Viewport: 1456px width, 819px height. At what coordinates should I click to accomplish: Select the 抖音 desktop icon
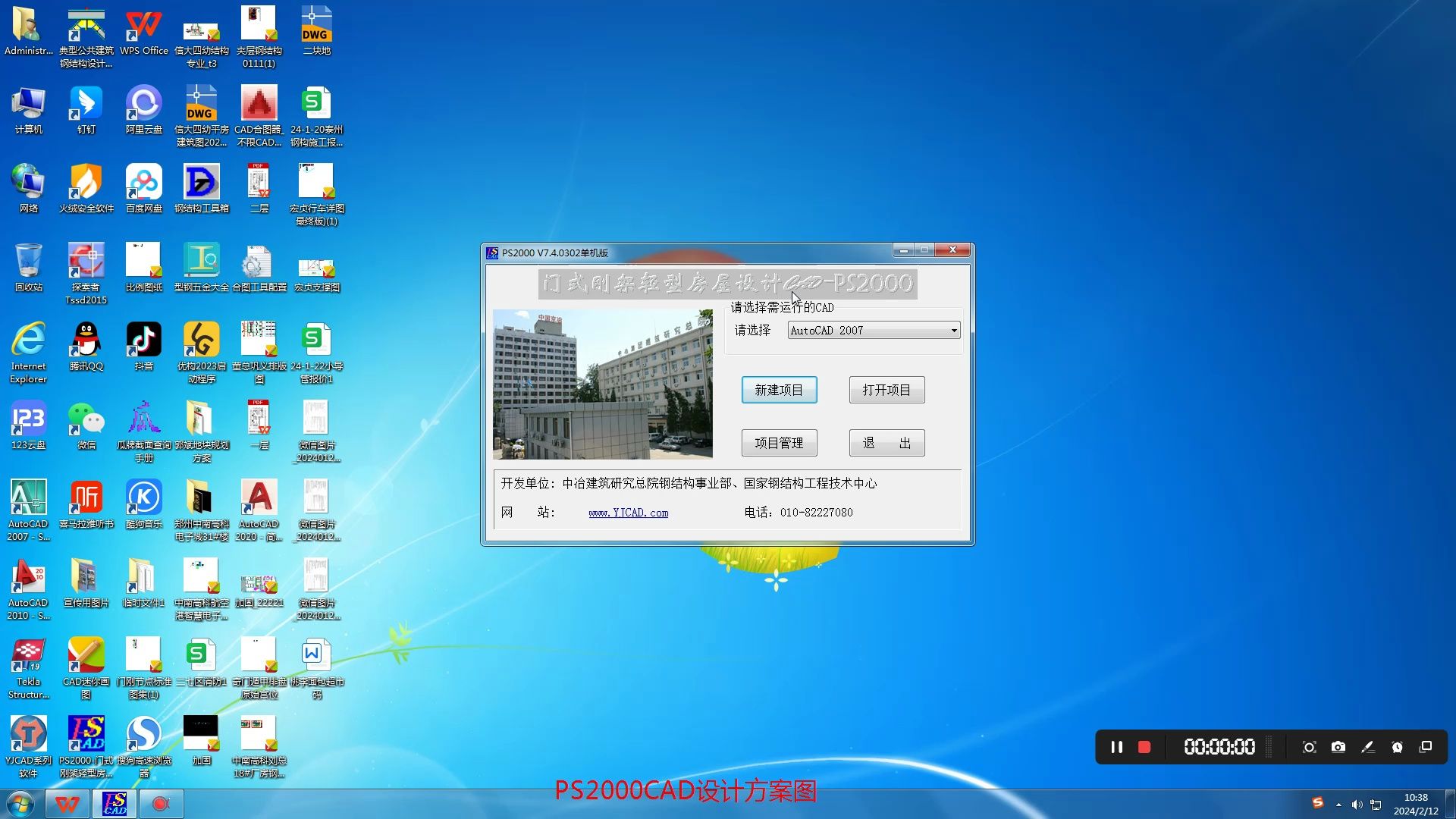coord(144,347)
